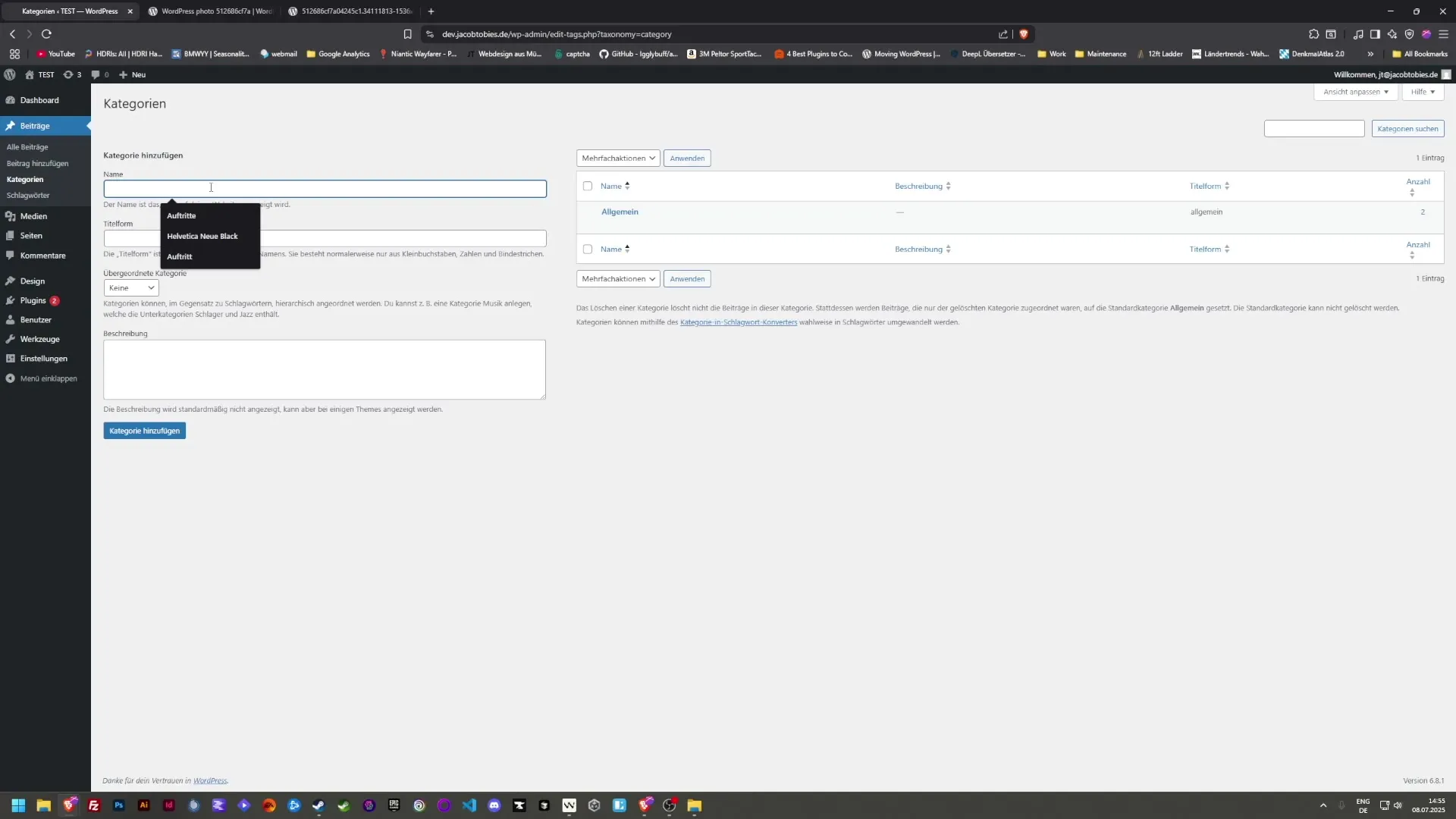This screenshot has height=819, width=1456.
Task: Tick the select-all checkbox in table header
Action: click(x=588, y=186)
